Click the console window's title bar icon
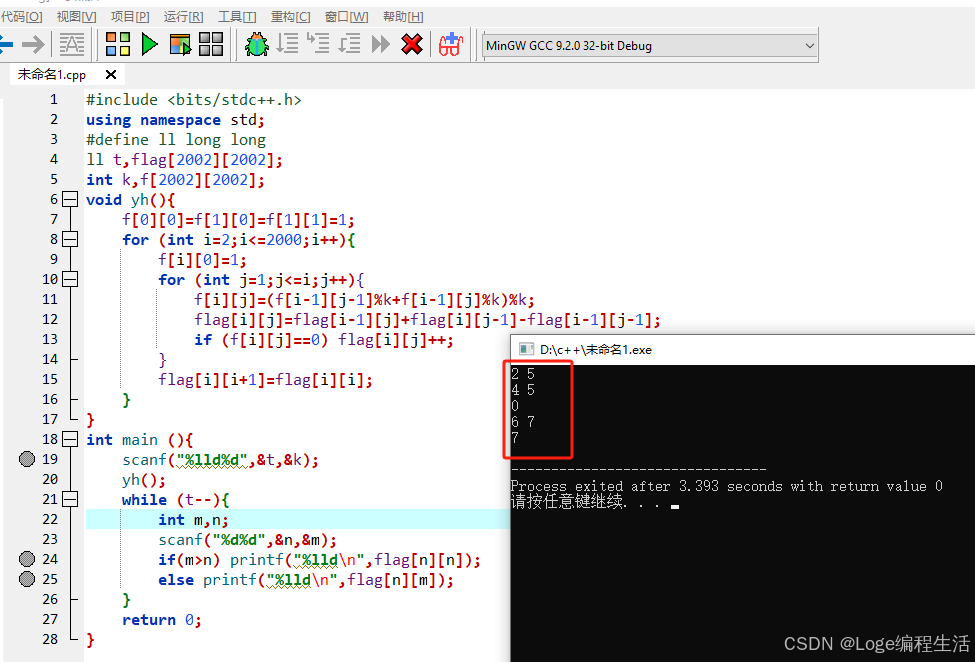The image size is (975, 662). pos(526,349)
